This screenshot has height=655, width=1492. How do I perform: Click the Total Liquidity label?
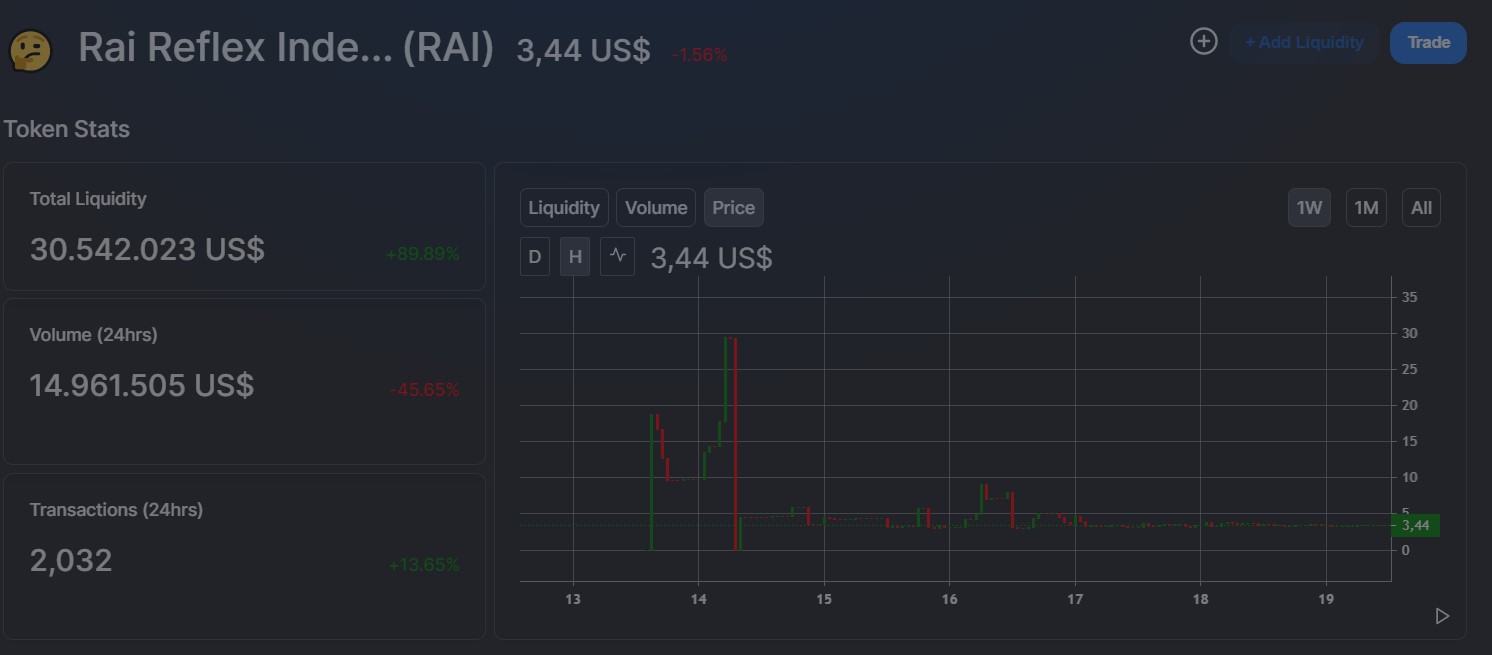tap(88, 199)
